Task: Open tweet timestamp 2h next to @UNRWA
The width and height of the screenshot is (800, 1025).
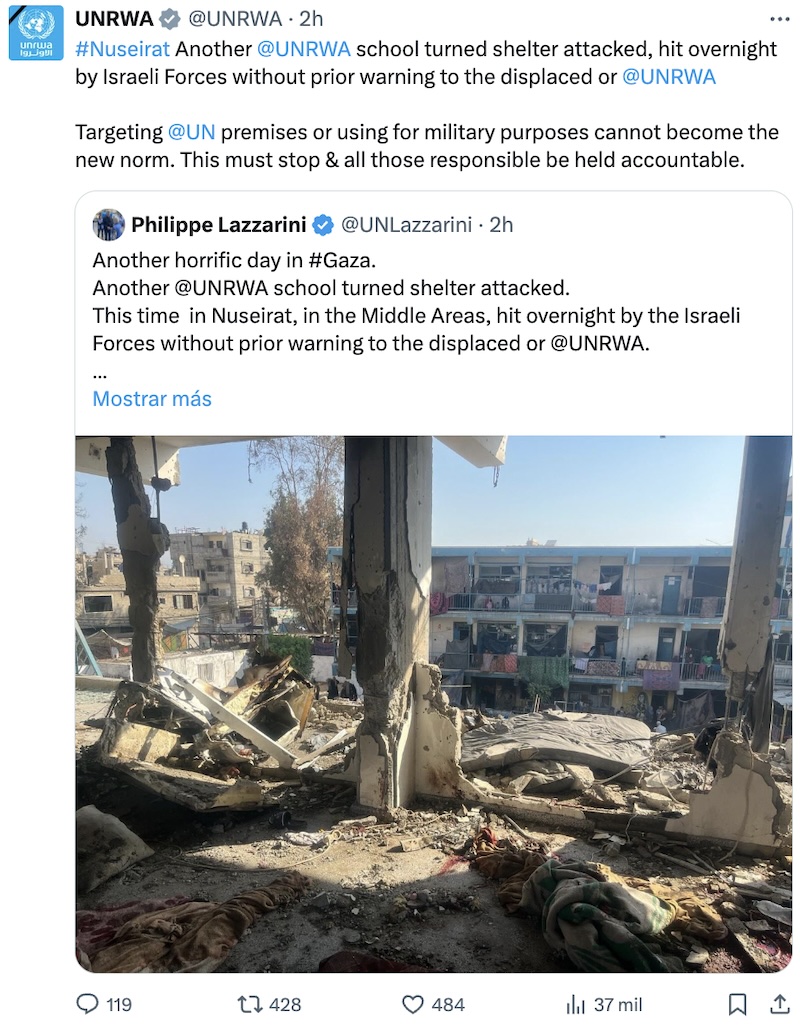Action: tap(311, 19)
